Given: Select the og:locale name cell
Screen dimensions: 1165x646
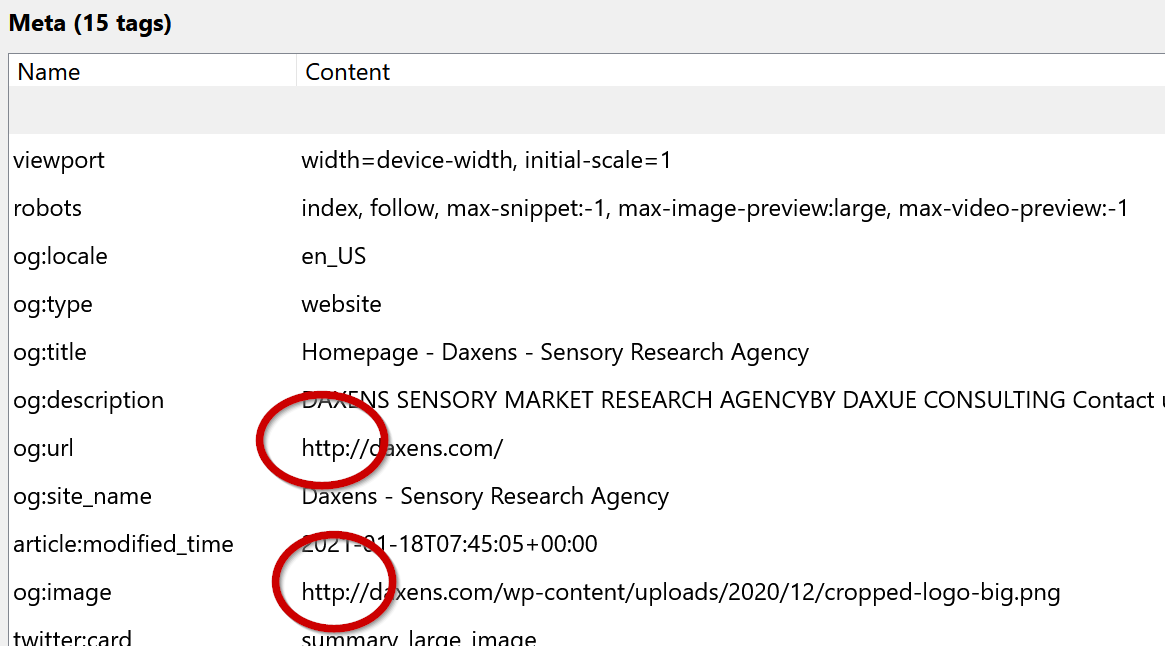Looking at the screenshot, I should coord(60,256).
